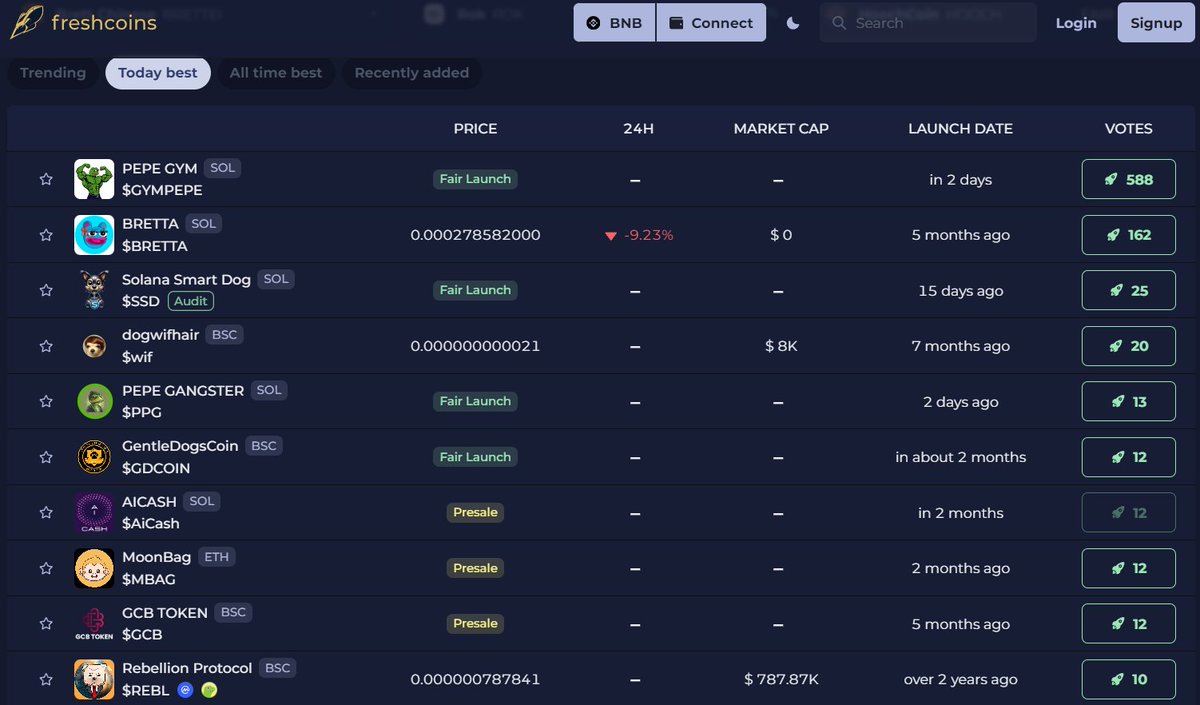Open the All time best tab
The image size is (1200, 705).
[276, 73]
